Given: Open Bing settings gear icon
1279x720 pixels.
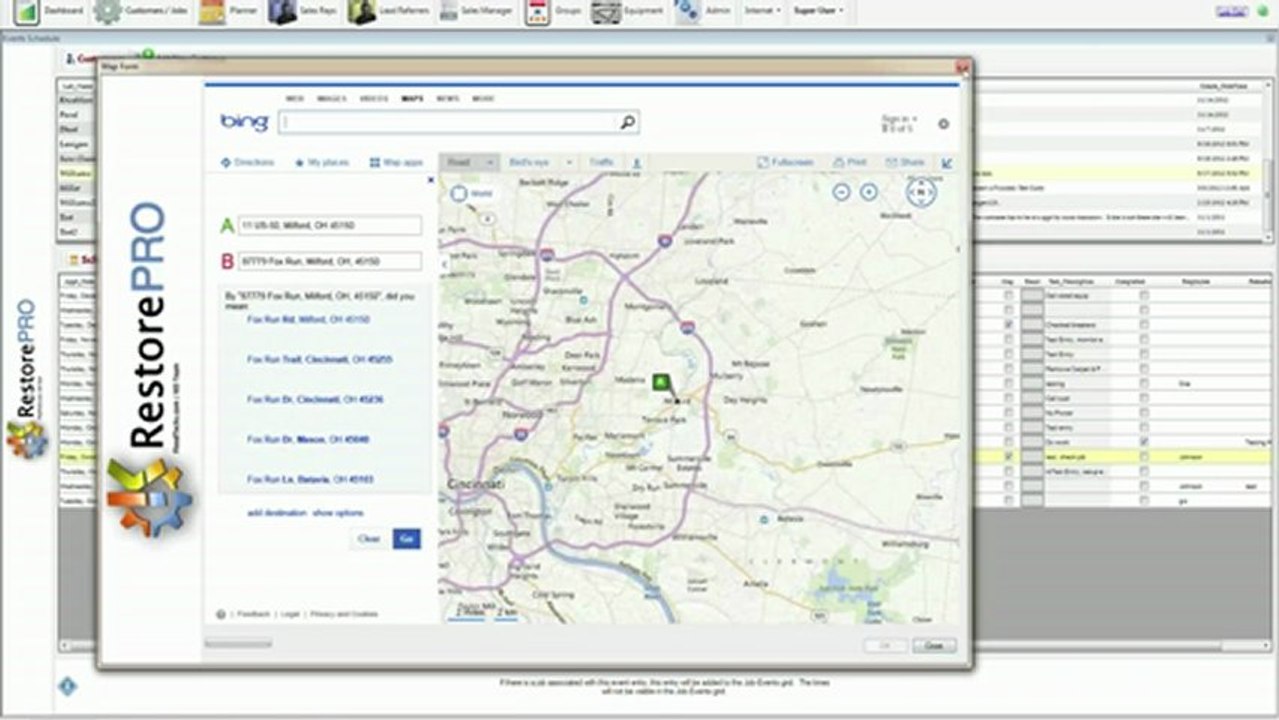Looking at the screenshot, I should [x=943, y=124].
